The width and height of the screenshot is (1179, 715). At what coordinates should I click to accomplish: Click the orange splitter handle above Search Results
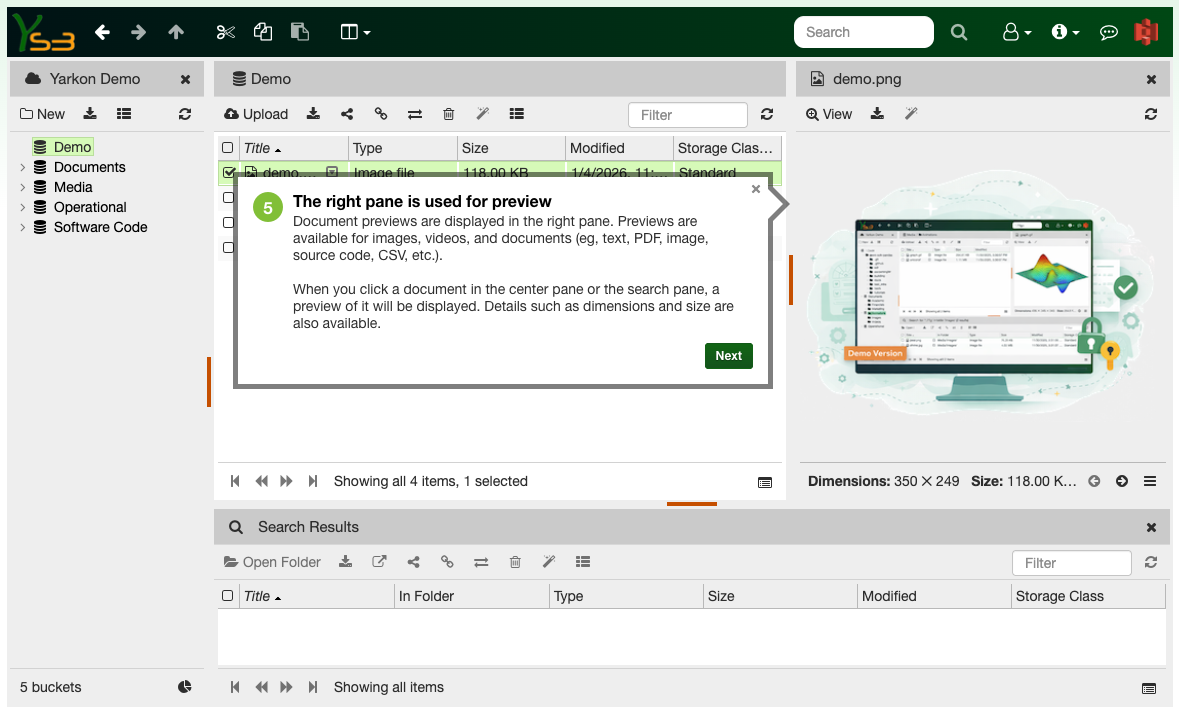(x=691, y=504)
